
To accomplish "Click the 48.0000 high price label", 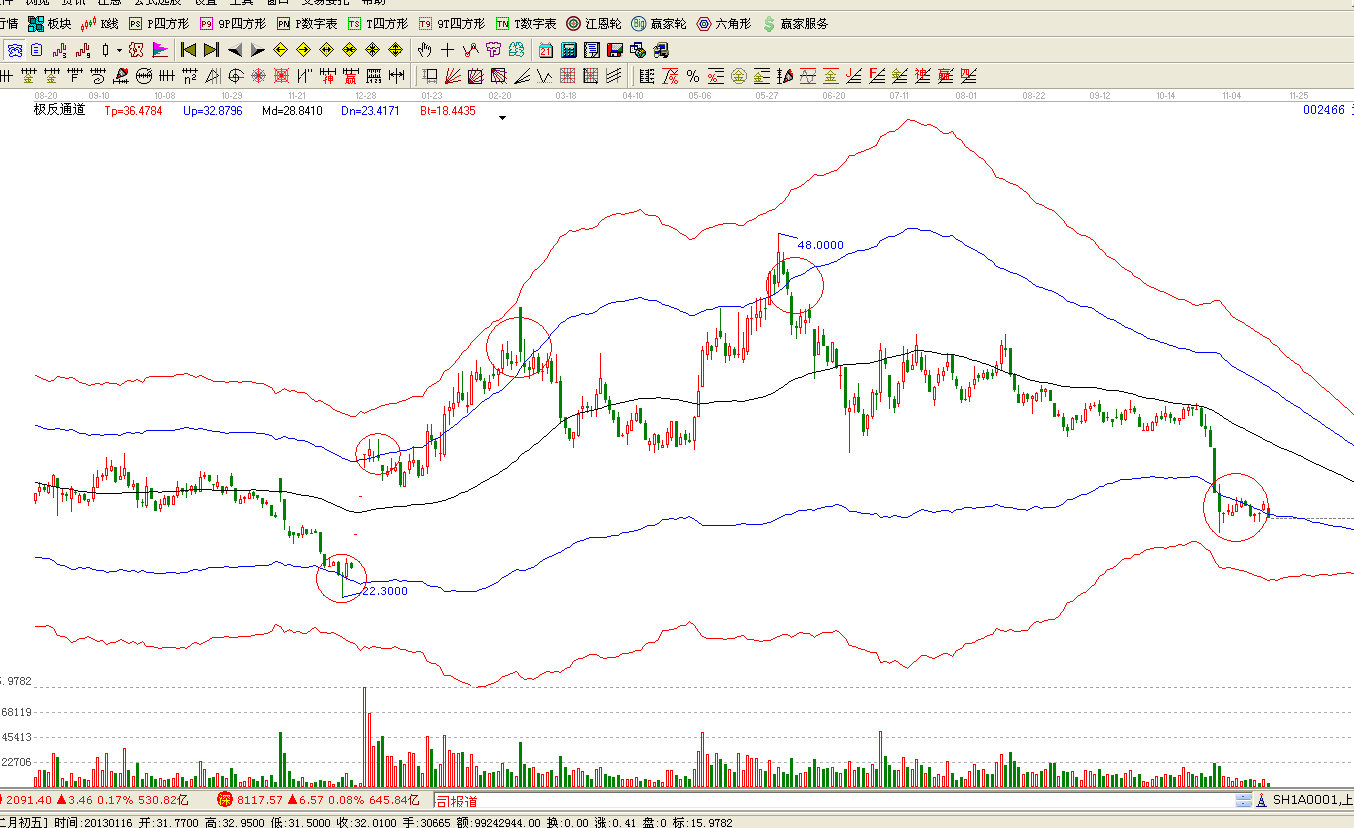I will [820, 245].
